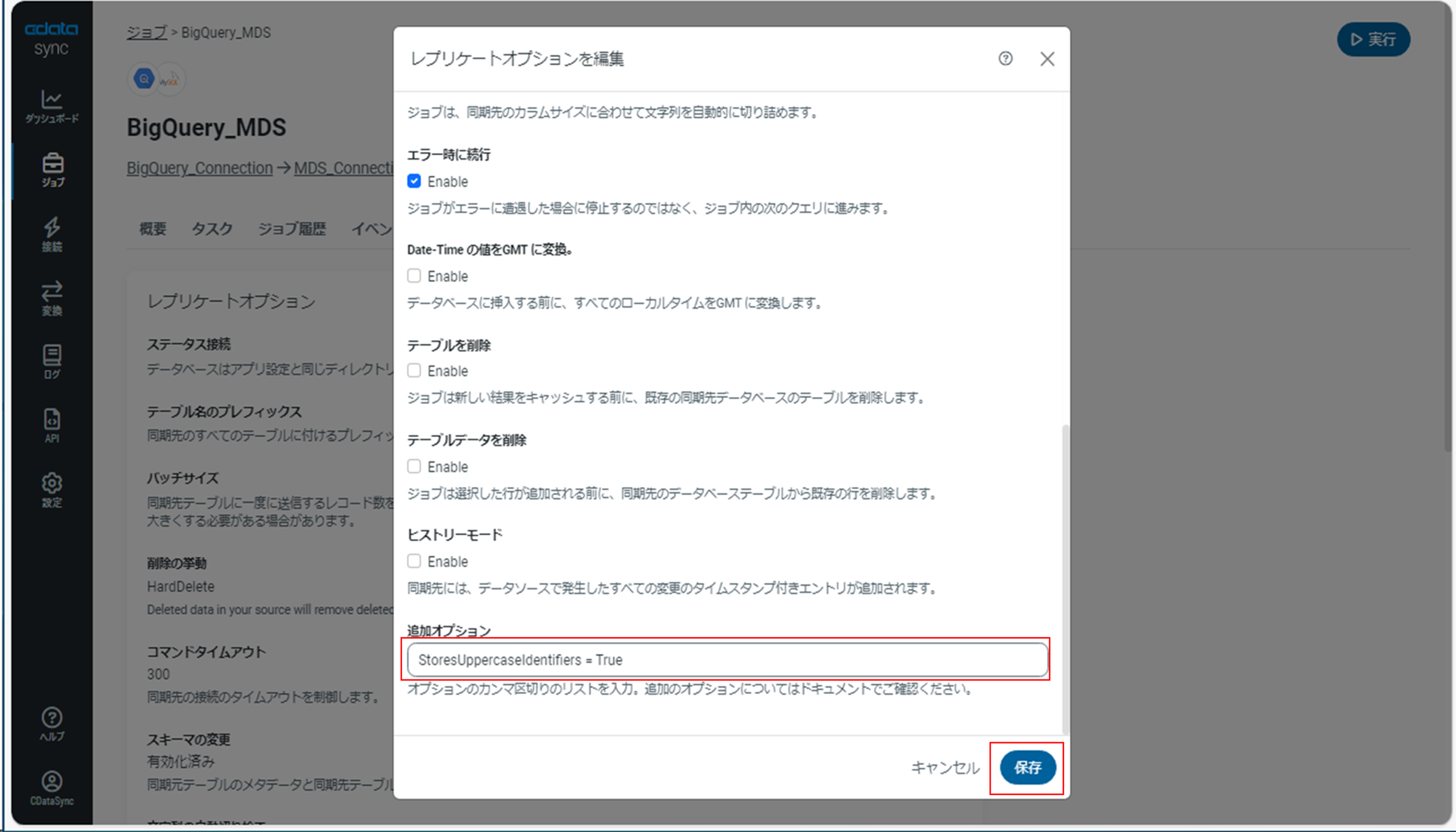Click the 実行 run button
The width and height of the screenshot is (1456, 832).
1373,39
